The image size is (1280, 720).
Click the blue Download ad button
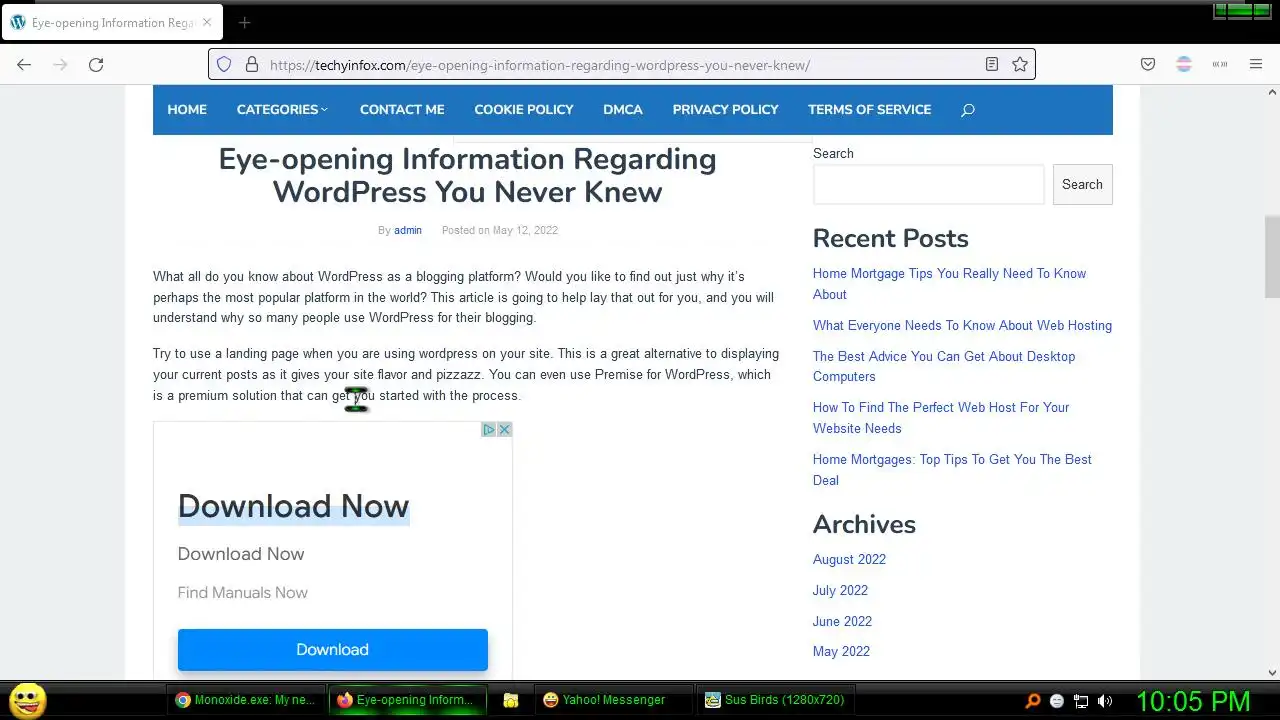pyautogui.click(x=332, y=650)
